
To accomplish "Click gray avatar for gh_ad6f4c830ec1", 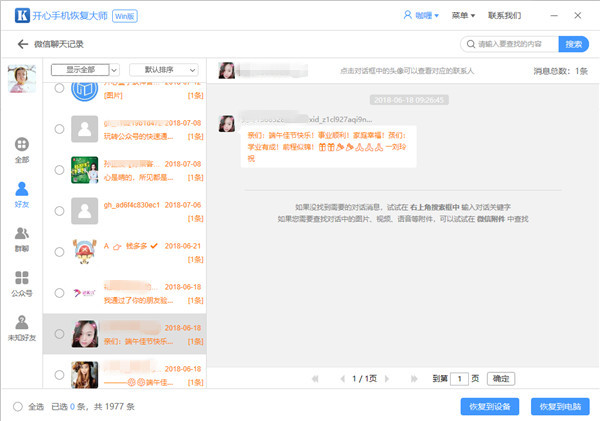I will point(85,211).
